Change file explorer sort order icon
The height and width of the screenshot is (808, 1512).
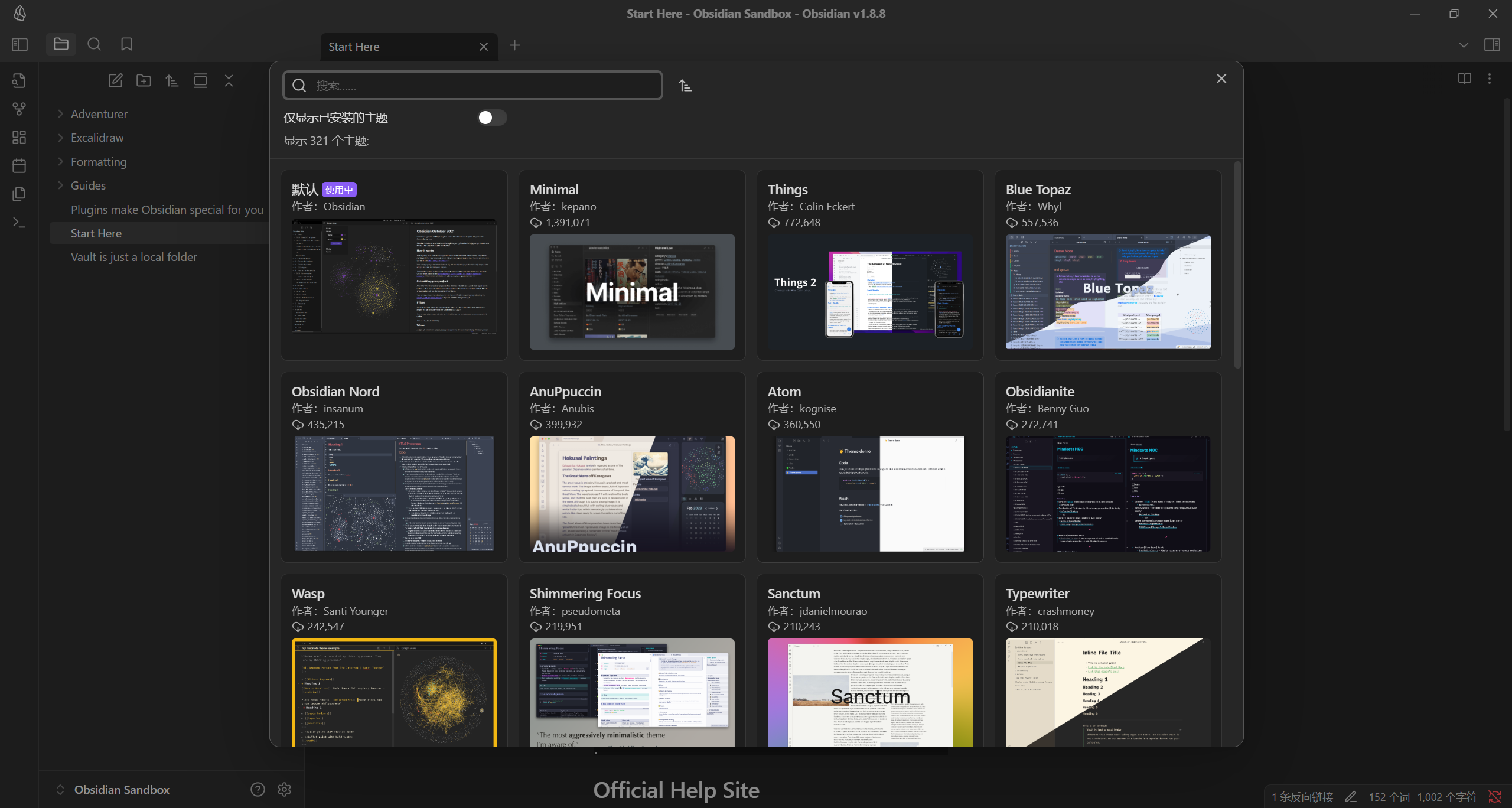pos(172,81)
